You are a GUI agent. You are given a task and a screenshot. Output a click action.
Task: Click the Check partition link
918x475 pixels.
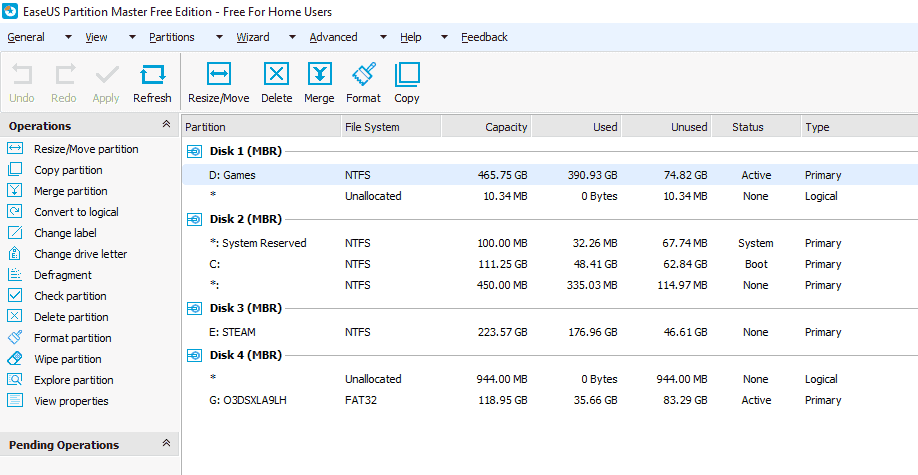70,296
